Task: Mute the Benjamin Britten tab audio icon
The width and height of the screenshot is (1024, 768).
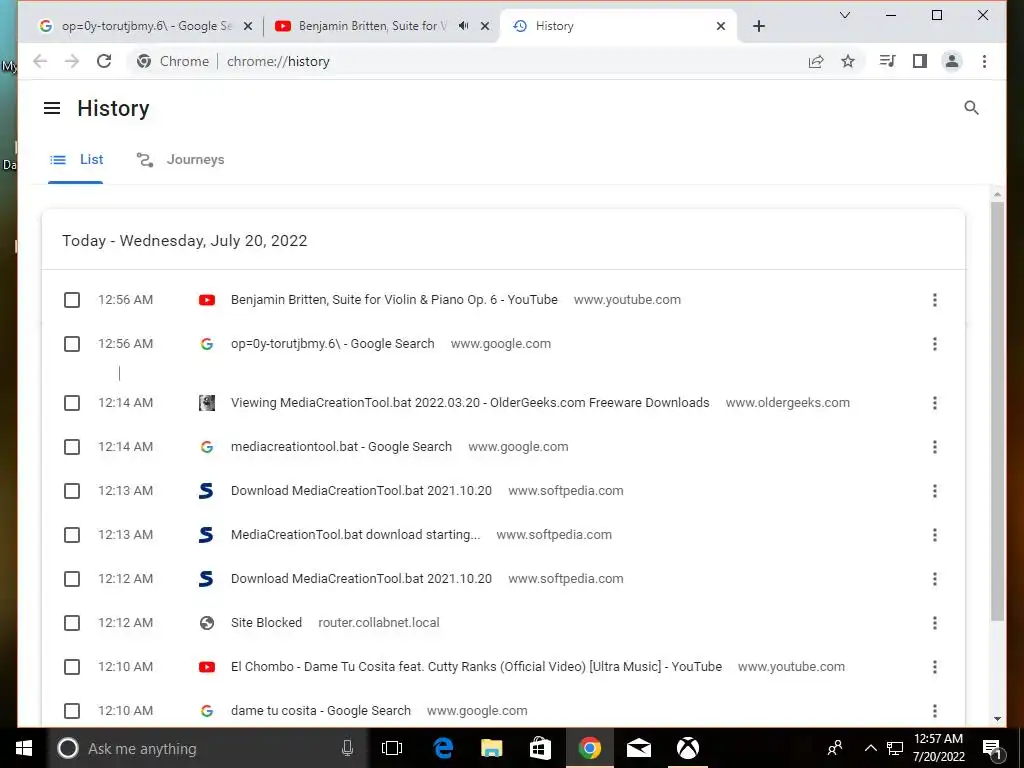Action: (463, 26)
